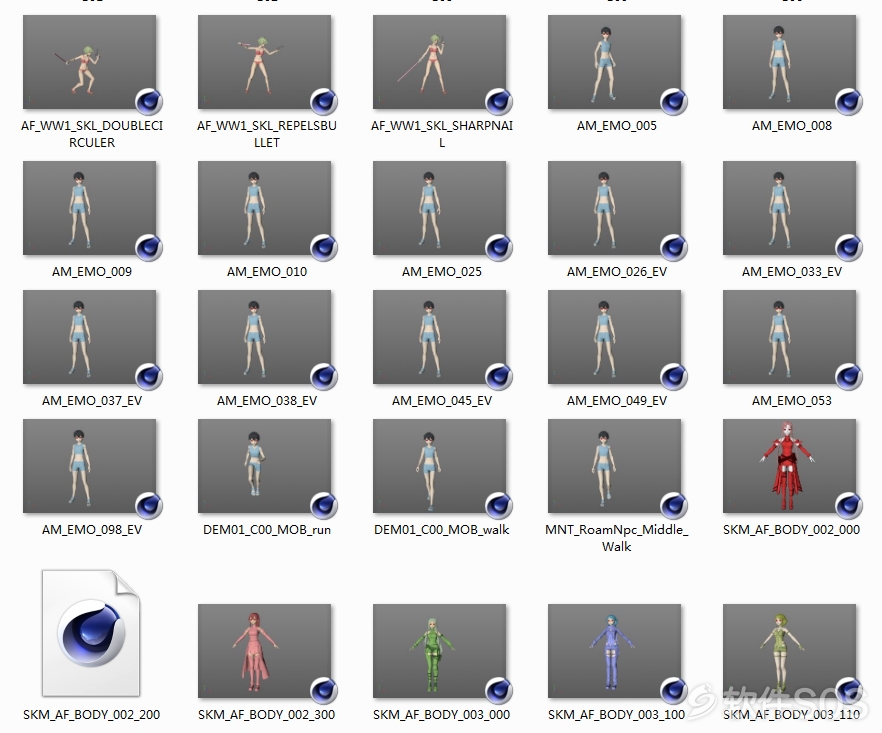
Task: Open the AM_EMO_005 thumbnail
Action: (614, 62)
